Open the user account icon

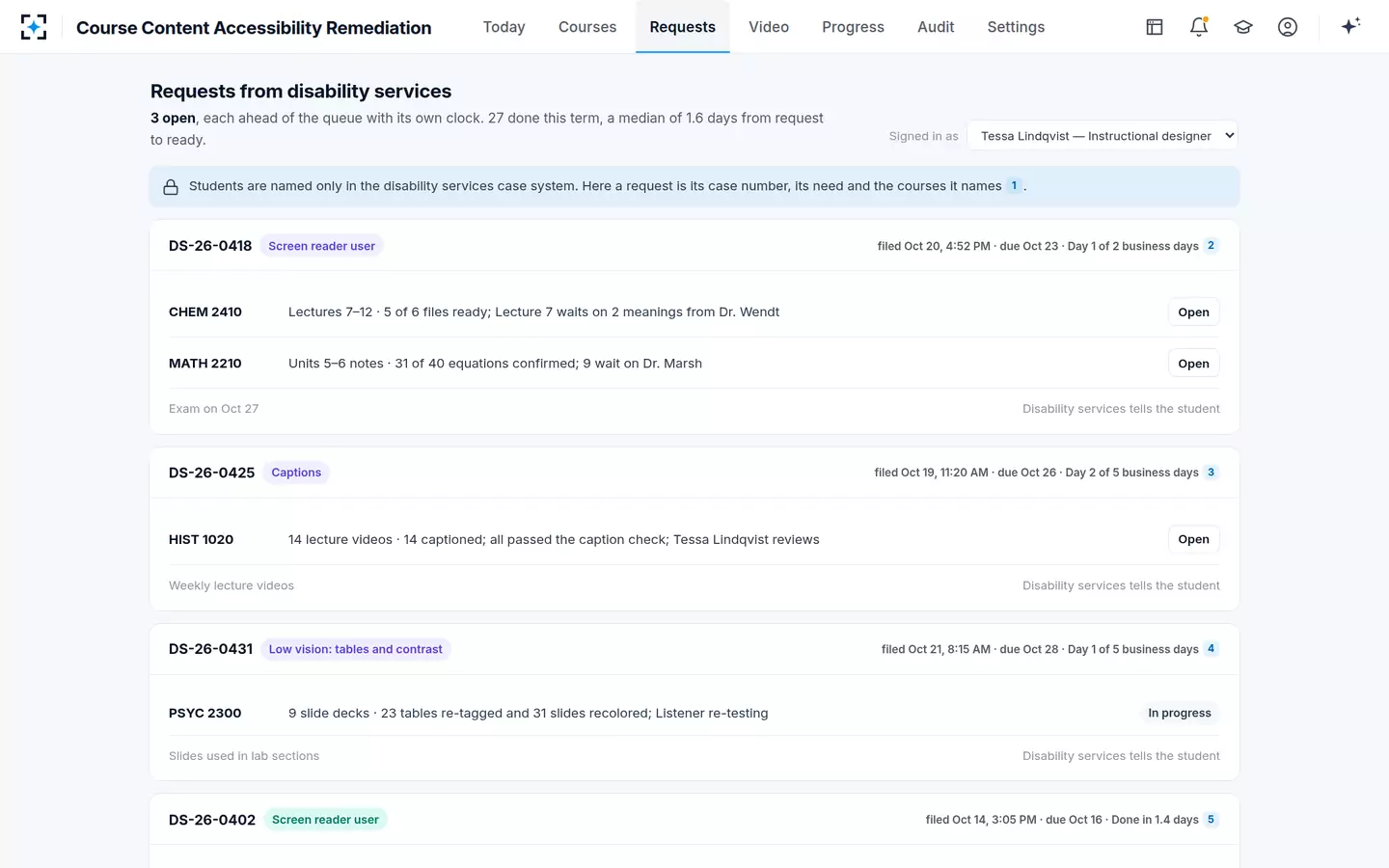pos(1288,27)
